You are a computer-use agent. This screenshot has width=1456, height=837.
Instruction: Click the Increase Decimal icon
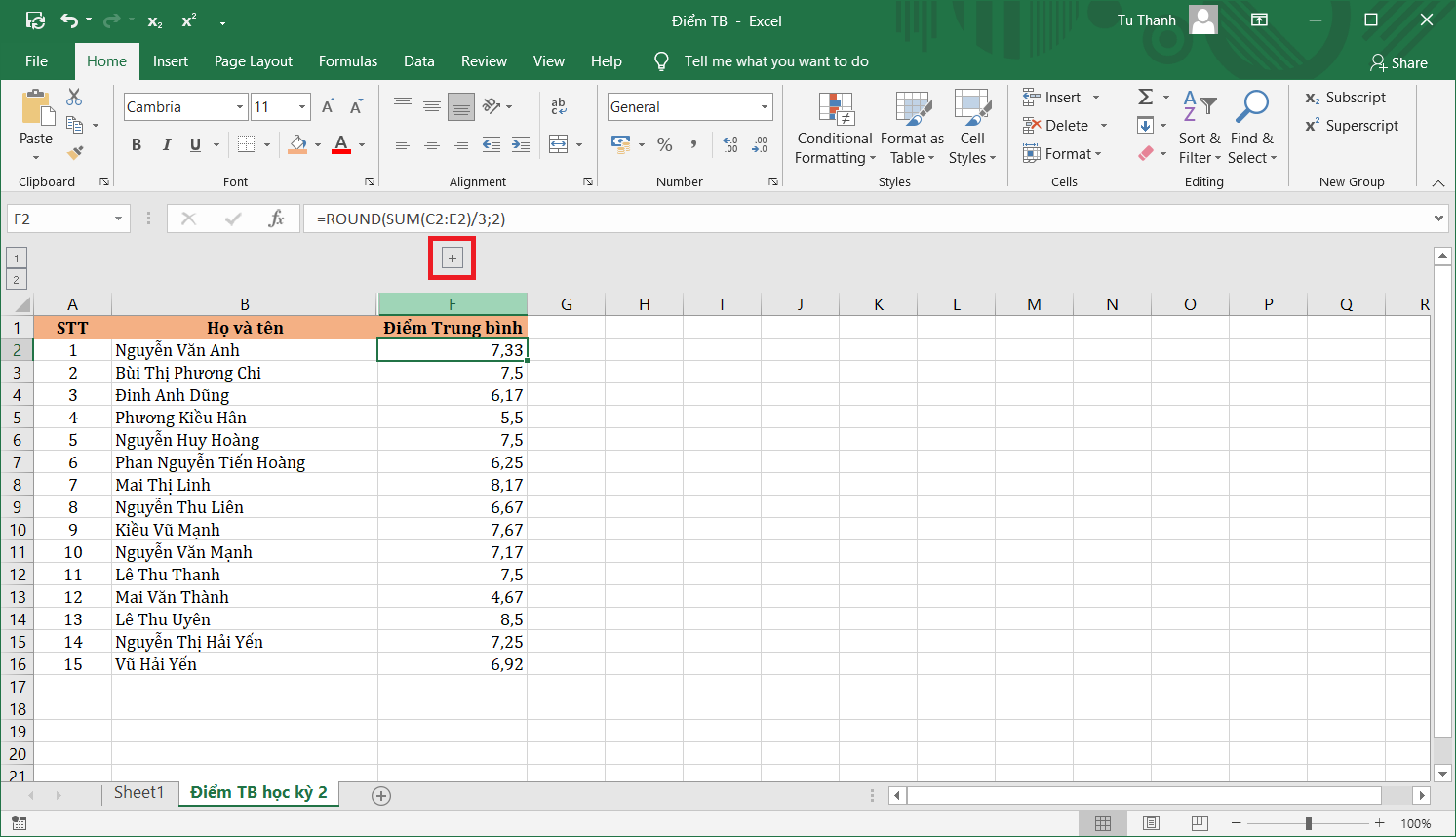730,144
